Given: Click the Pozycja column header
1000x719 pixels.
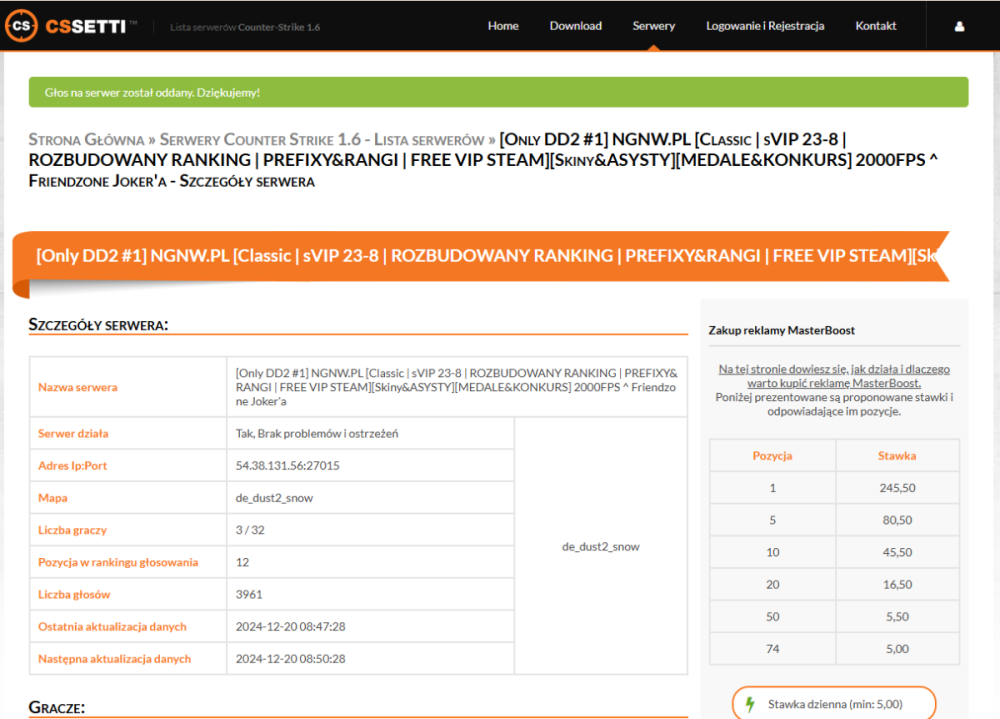Looking at the screenshot, I should [772, 456].
